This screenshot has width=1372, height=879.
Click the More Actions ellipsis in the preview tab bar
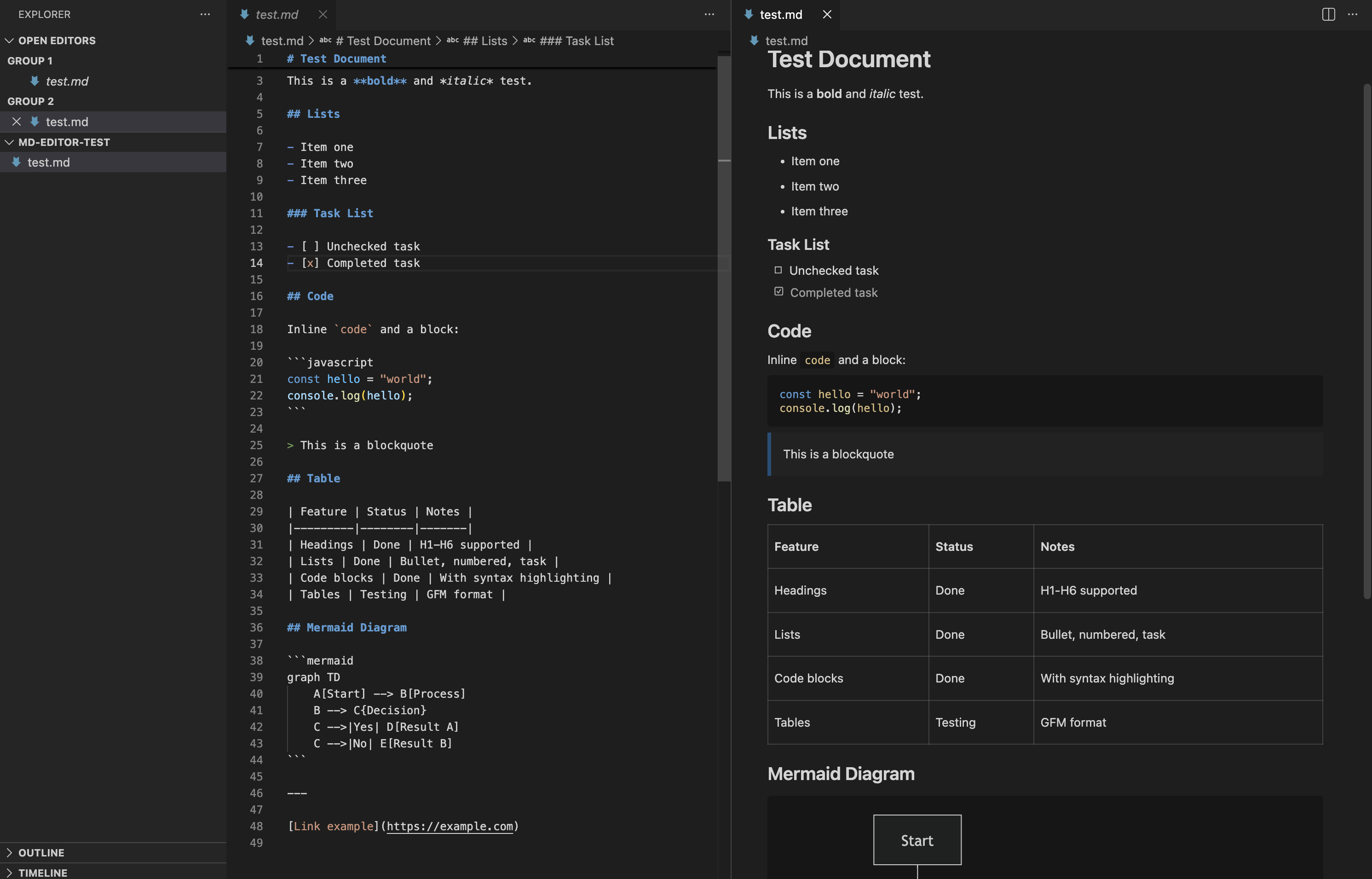[1353, 14]
